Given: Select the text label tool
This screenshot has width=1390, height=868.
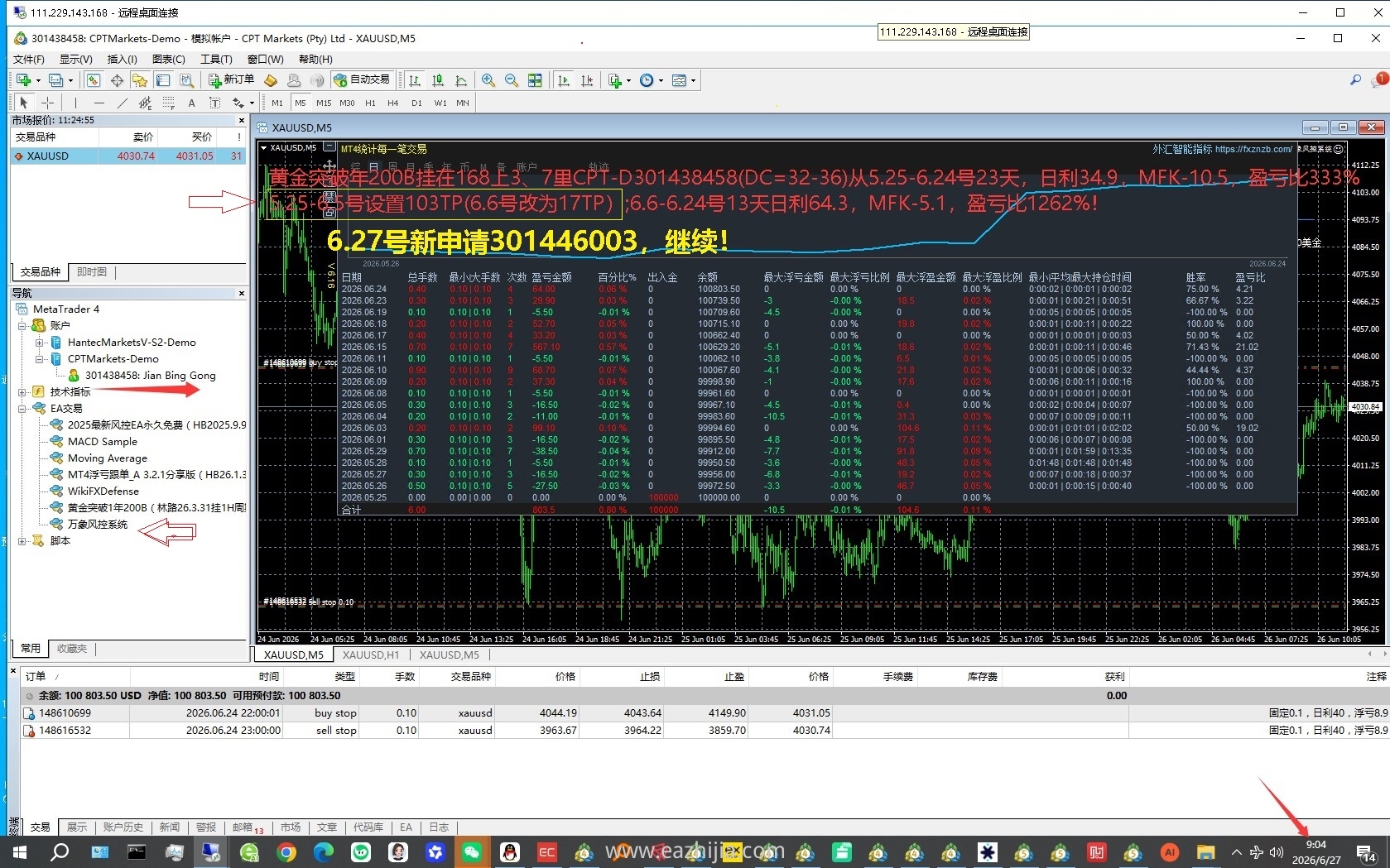Looking at the screenshot, I should click(214, 103).
